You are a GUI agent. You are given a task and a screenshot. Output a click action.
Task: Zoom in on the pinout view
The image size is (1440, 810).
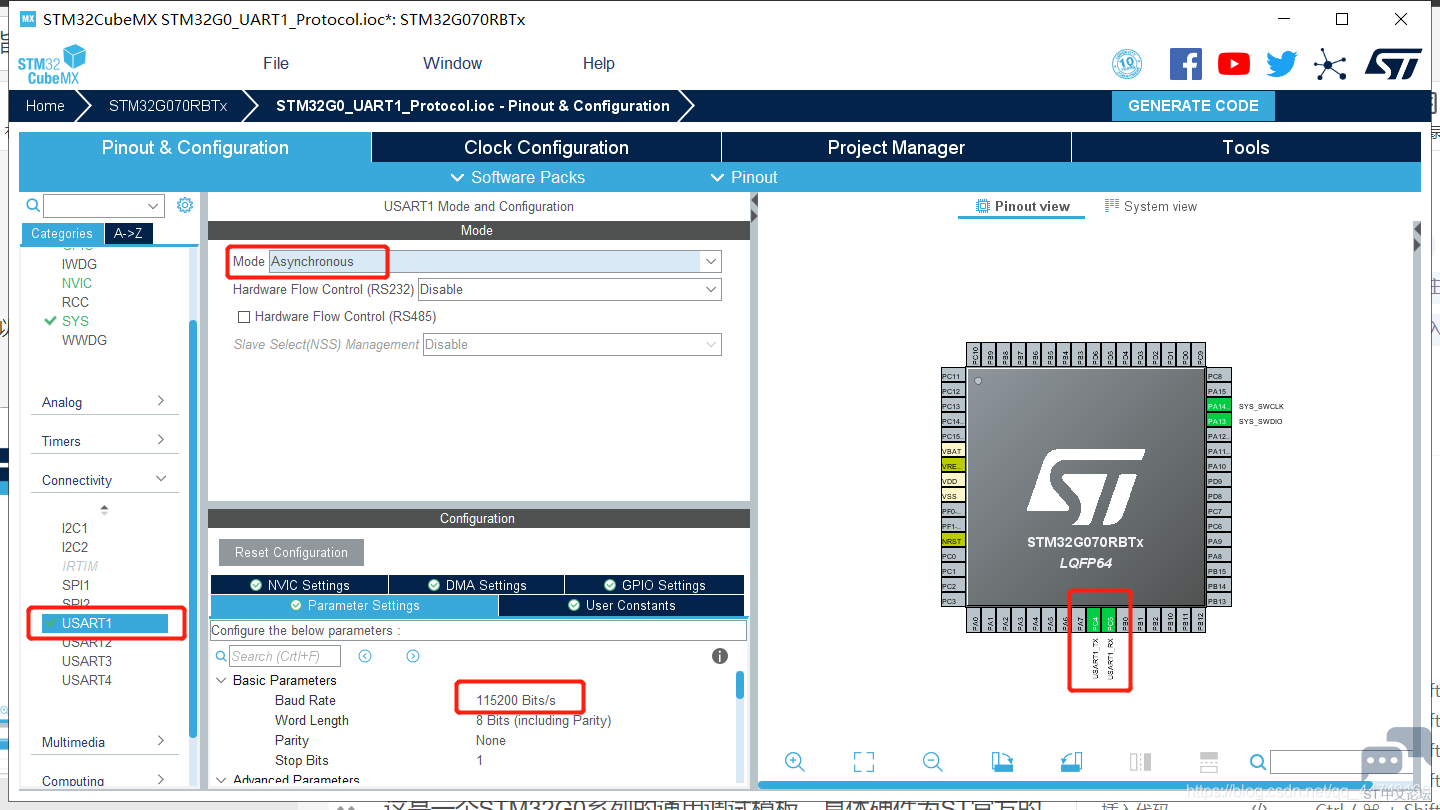[x=795, y=762]
